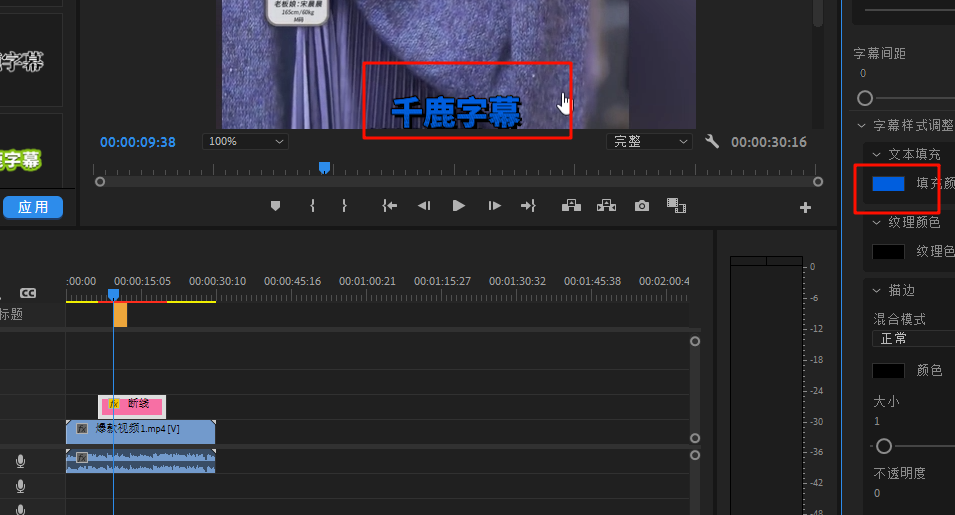This screenshot has width=955, height=515.
Task: Click the stroke 大小 slider handle
Action: (884, 446)
